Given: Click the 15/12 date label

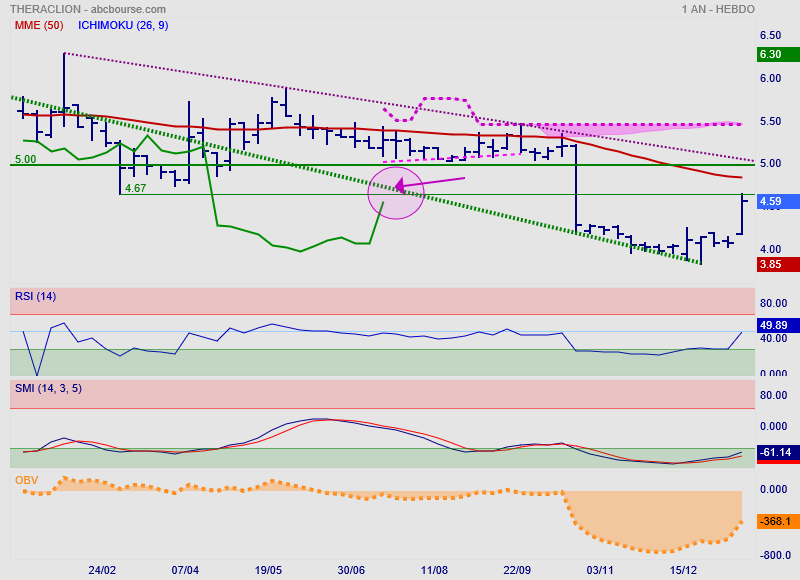Looking at the screenshot, I should pyautogui.click(x=683, y=570).
